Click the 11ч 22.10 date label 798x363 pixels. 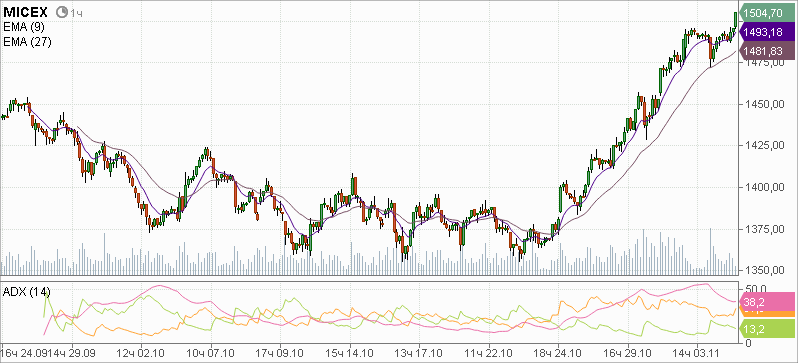[x=489, y=353]
